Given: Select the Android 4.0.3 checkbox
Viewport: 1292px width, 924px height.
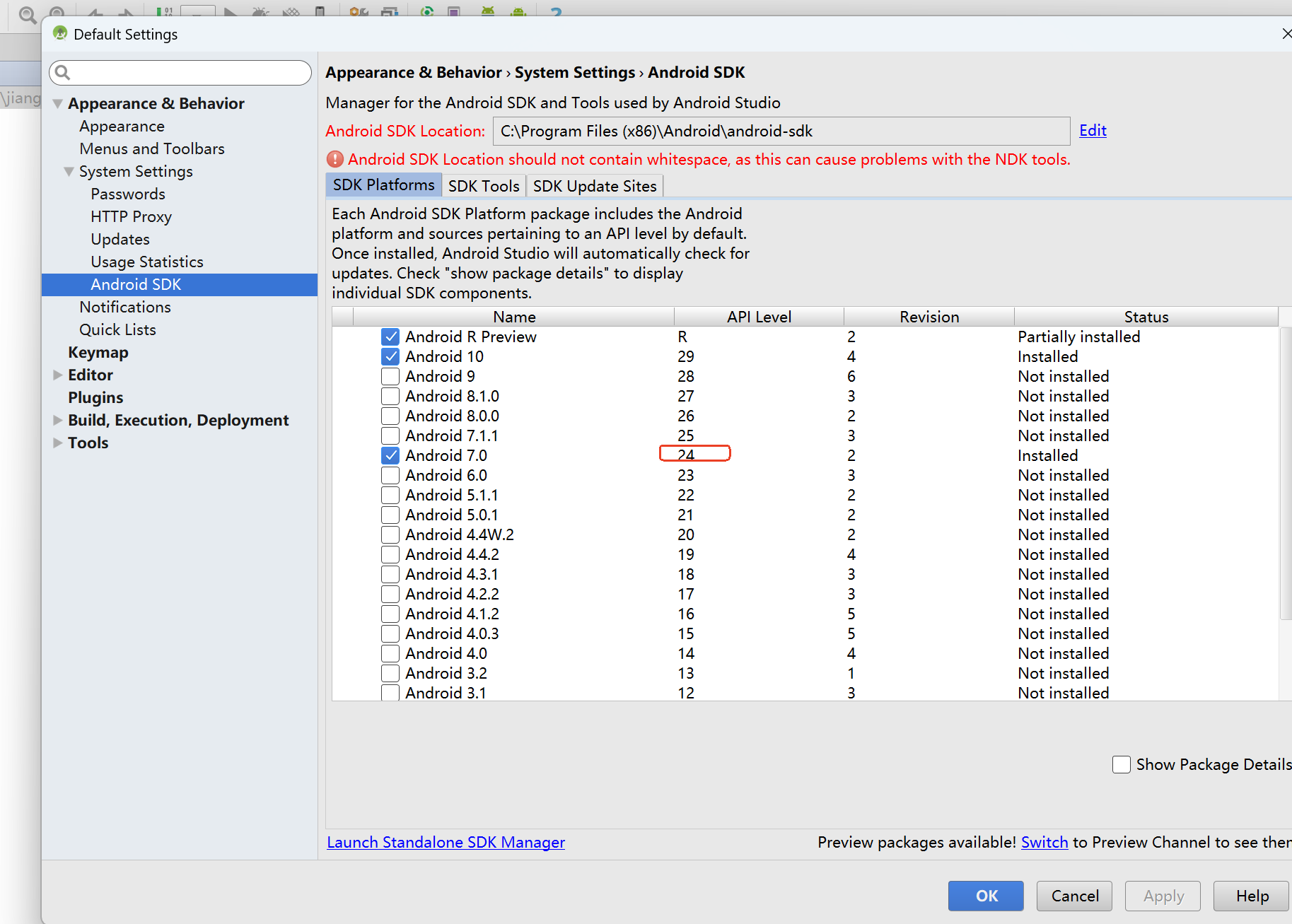Looking at the screenshot, I should [x=390, y=633].
